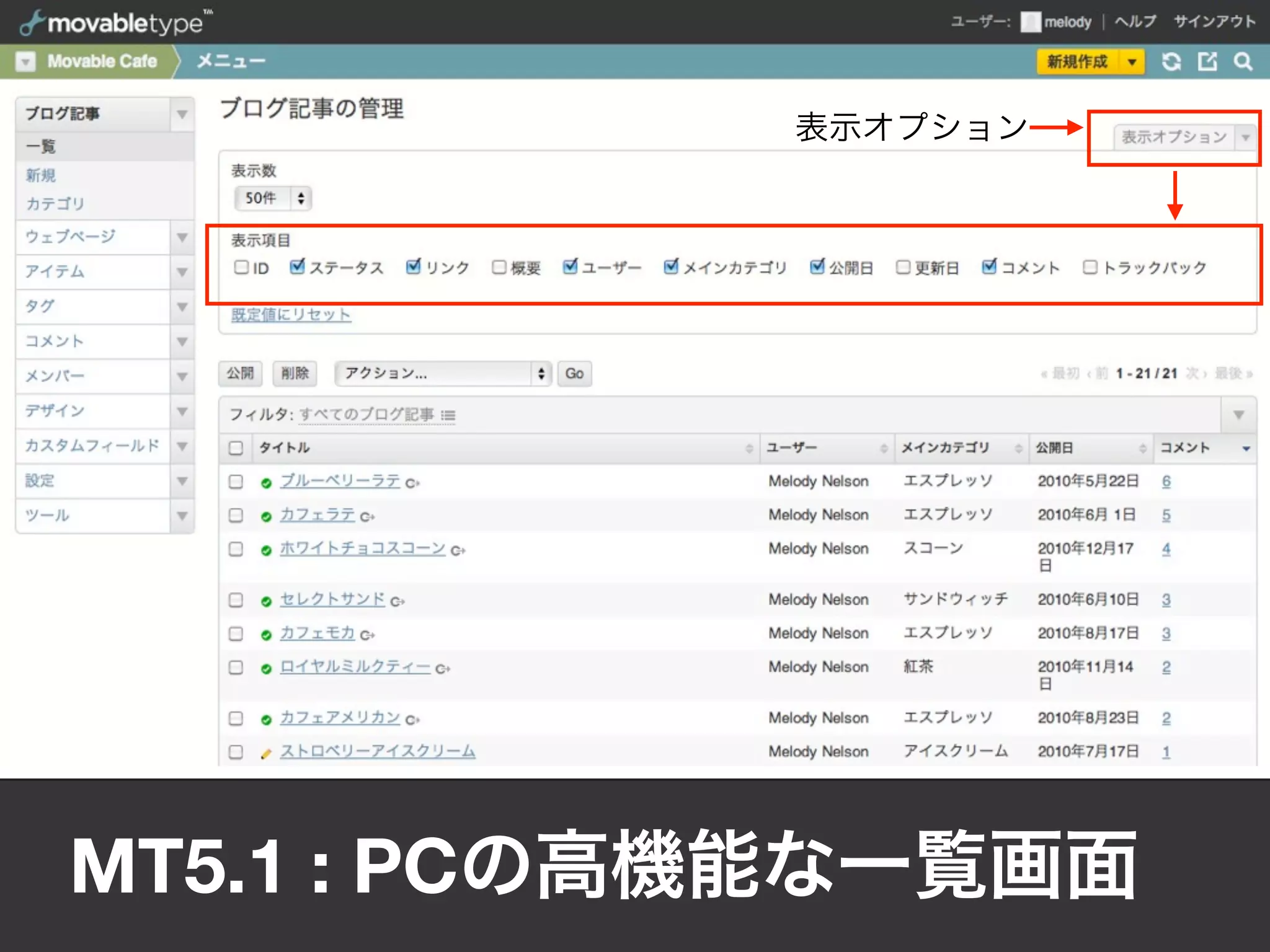Click the view-entry icon next to ホワイトチョコスコーン

point(458,550)
